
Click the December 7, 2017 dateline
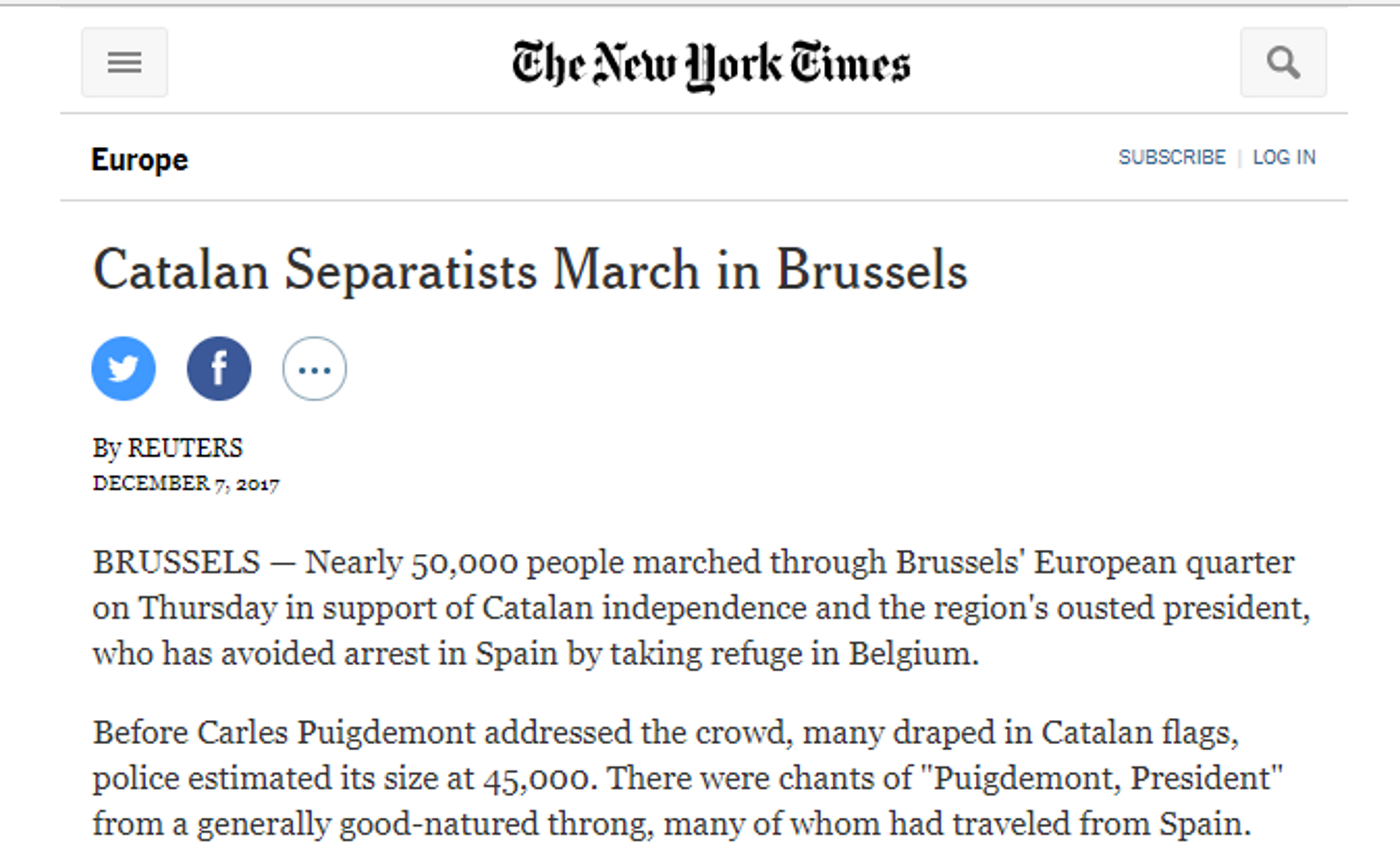[186, 484]
